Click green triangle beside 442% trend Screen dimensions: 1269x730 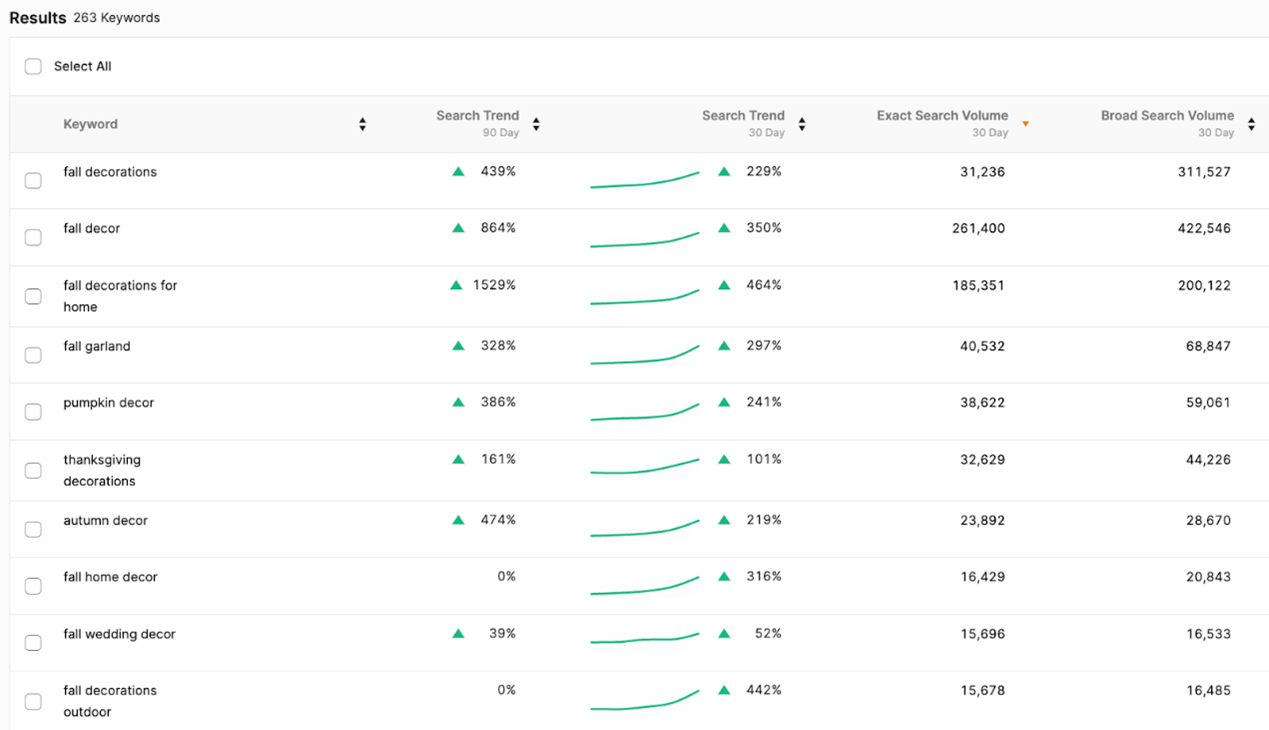(x=724, y=690)
